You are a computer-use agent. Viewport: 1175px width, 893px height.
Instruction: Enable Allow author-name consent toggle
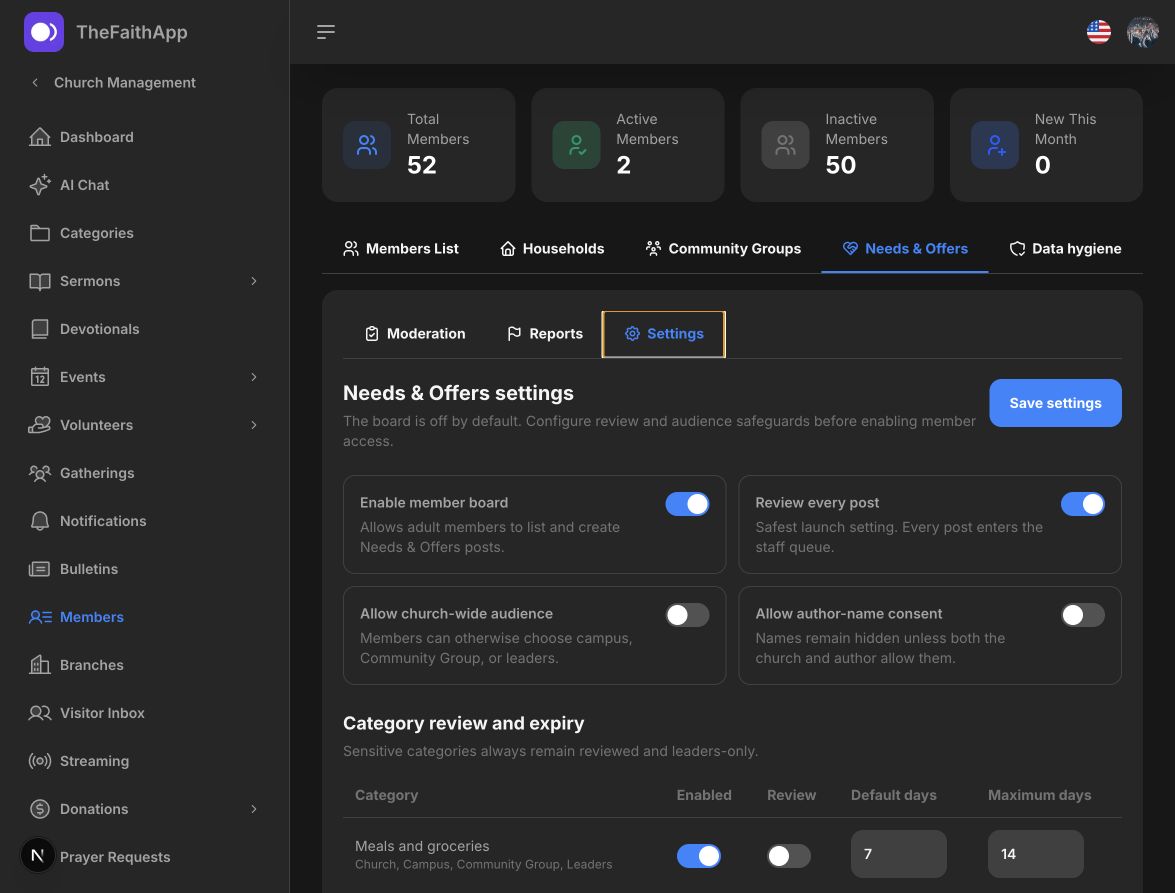click(x=1082, y=614)
